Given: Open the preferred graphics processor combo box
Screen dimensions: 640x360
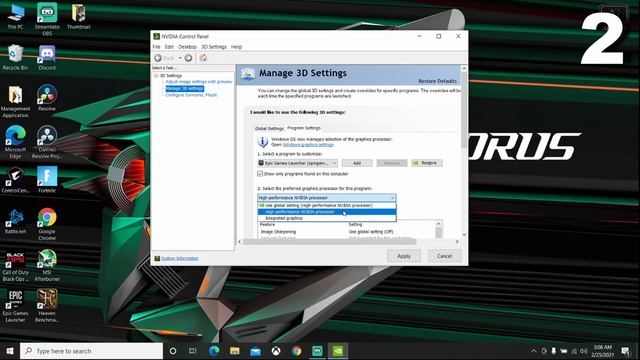Looking at the screenshot, I should (327, 198).
